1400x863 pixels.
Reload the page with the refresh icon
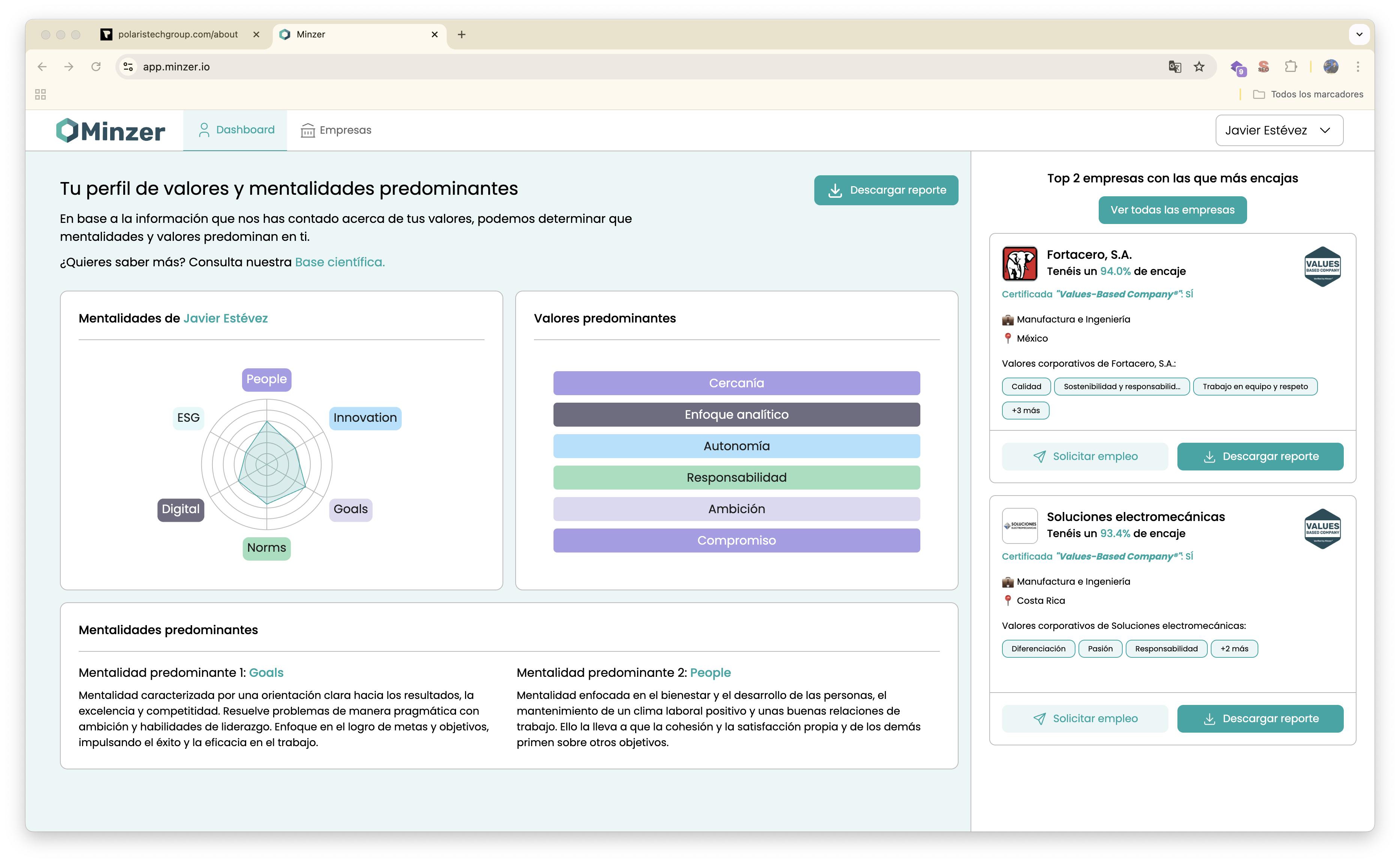[96, 67]
